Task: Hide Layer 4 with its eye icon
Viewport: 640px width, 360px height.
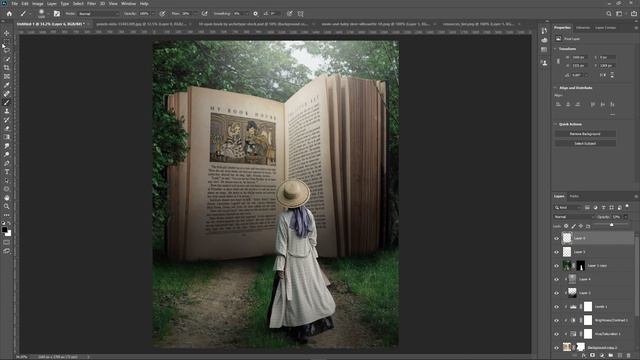Action: tap(556, 280)
